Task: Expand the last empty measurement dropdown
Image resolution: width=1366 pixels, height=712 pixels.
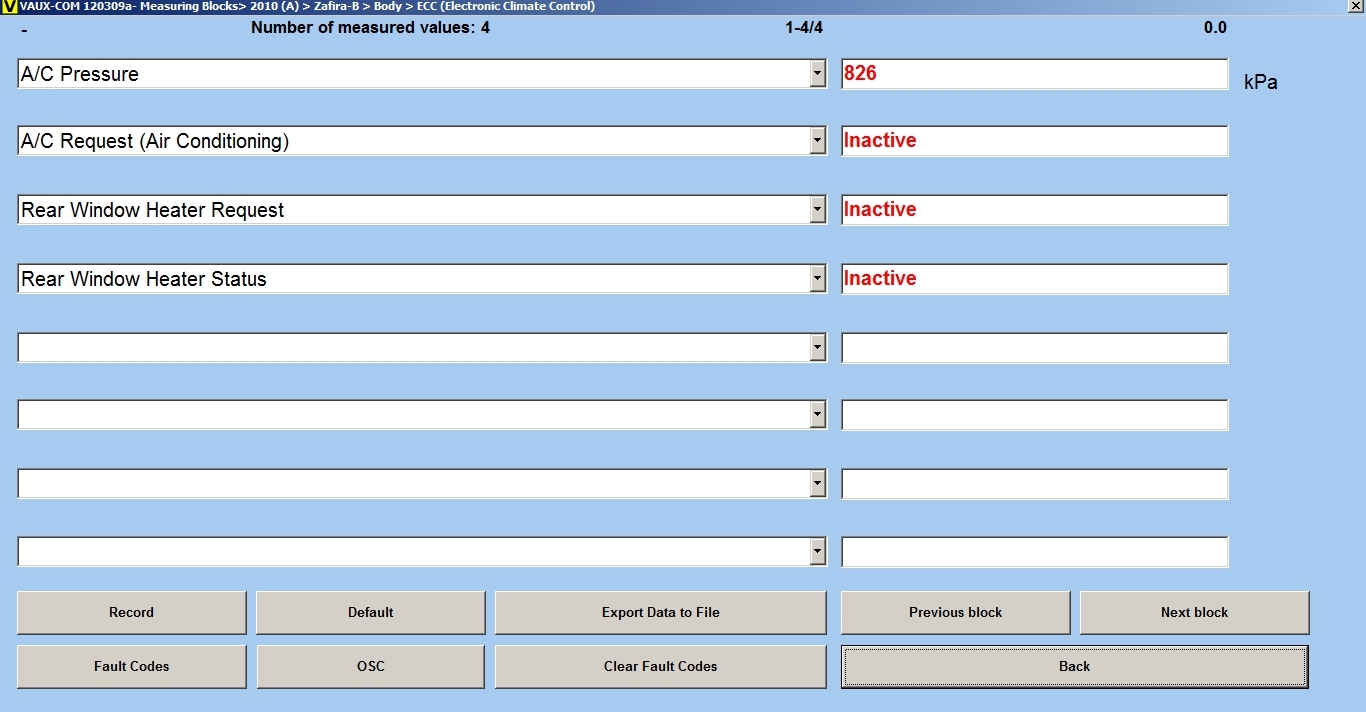Action: click(817, 552)
